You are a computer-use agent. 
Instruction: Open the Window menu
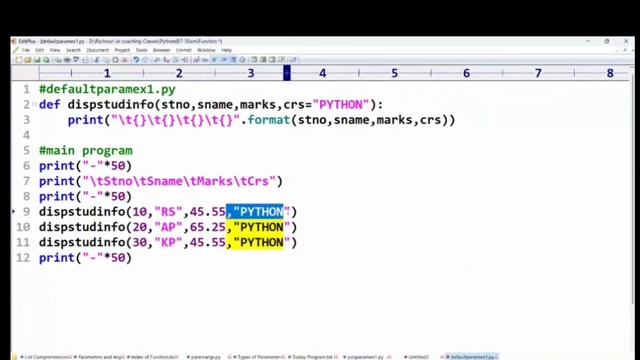(206, 50)
